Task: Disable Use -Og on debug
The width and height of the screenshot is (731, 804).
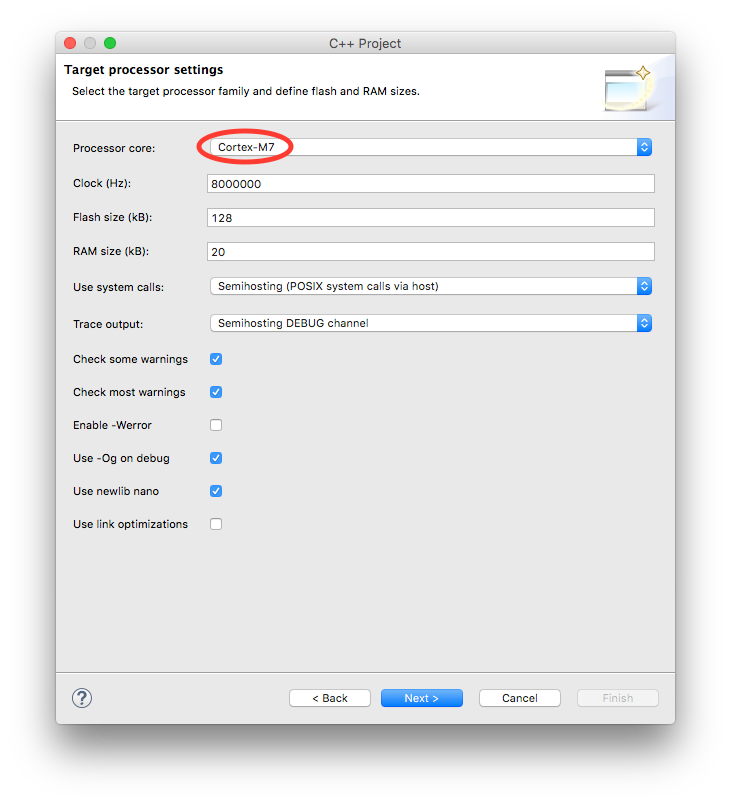Action: tap(216, 458)
